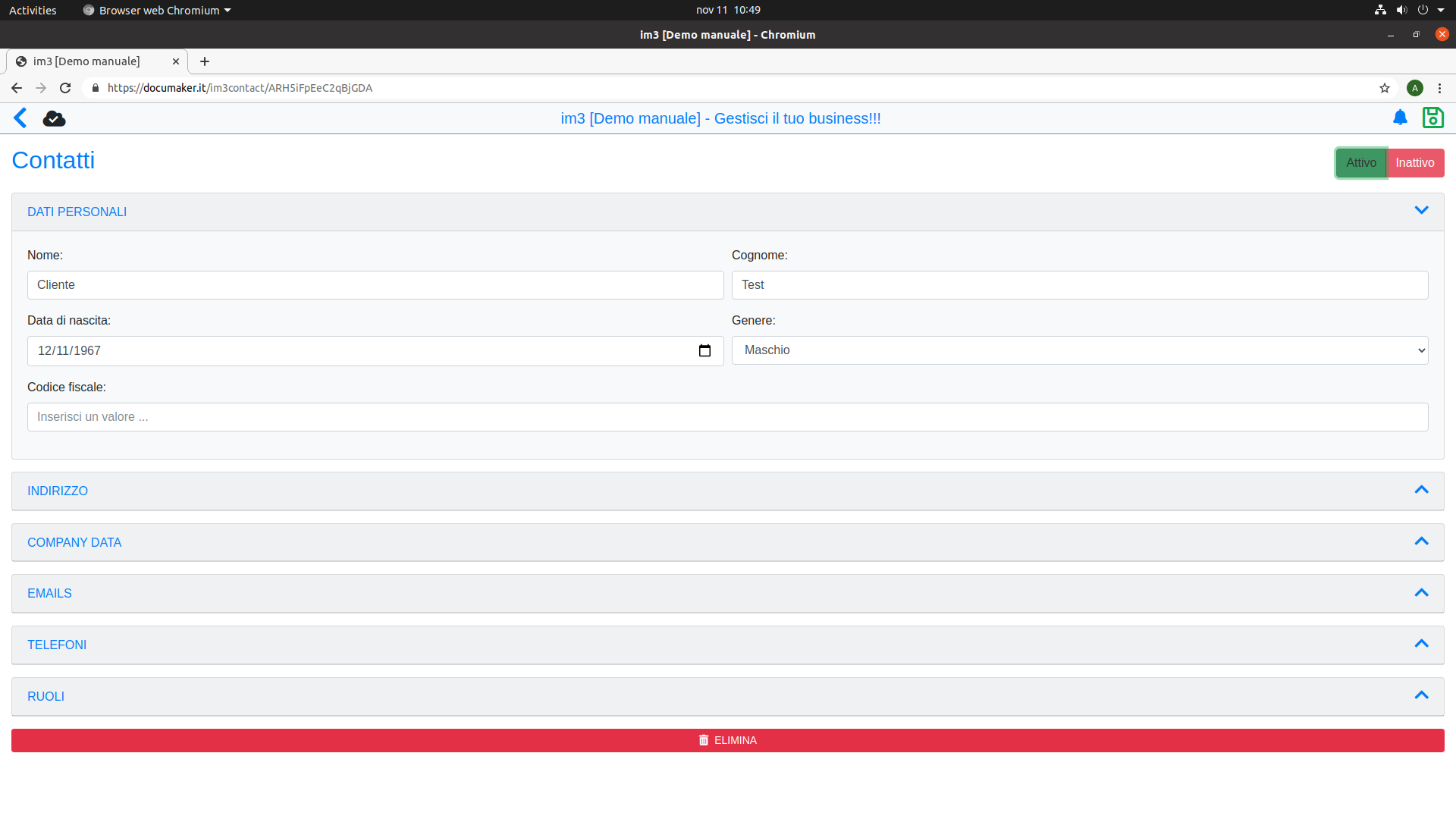The width and height of the screenshot is (1456, 819).
Task: Click the lock/save icon top right
Action: click(x=1433, y=117)
